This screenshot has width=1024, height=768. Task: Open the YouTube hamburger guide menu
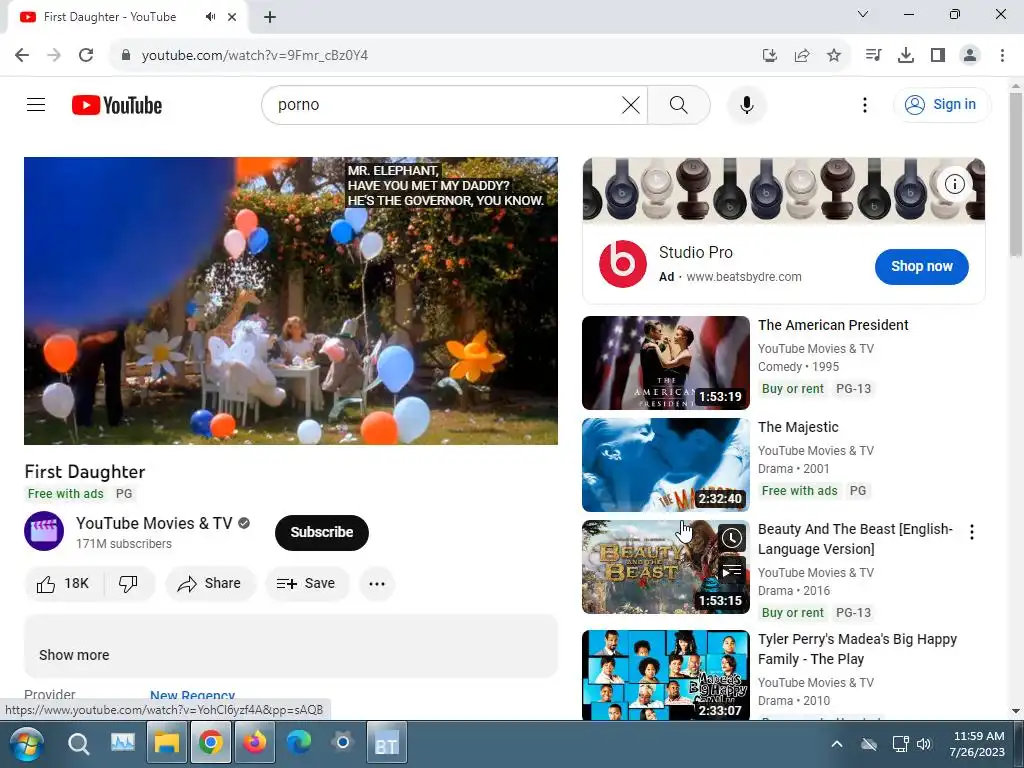pyautogui.click(x=36, y=104)
